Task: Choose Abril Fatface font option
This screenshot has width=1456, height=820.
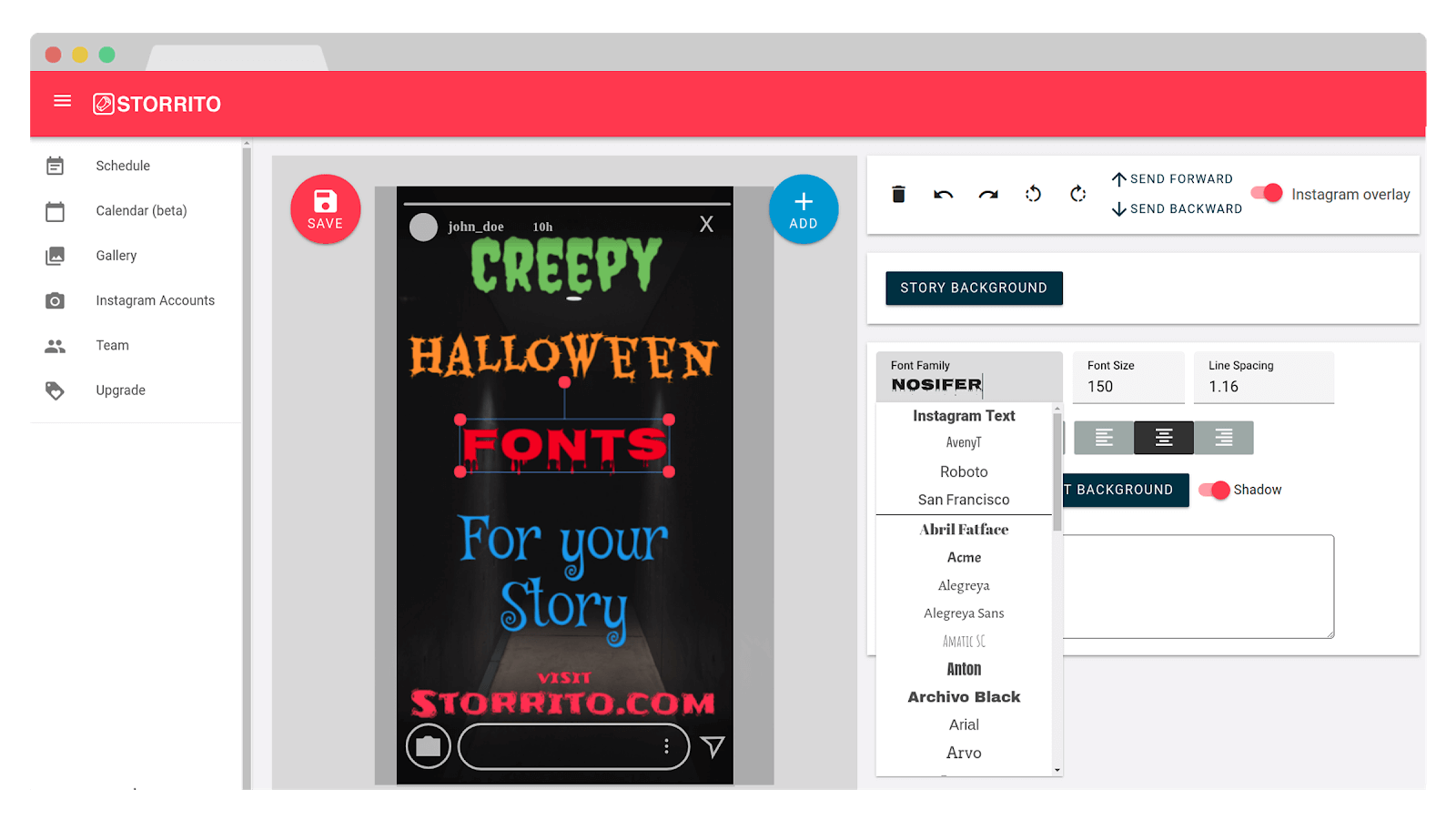Action: point(964,530)
